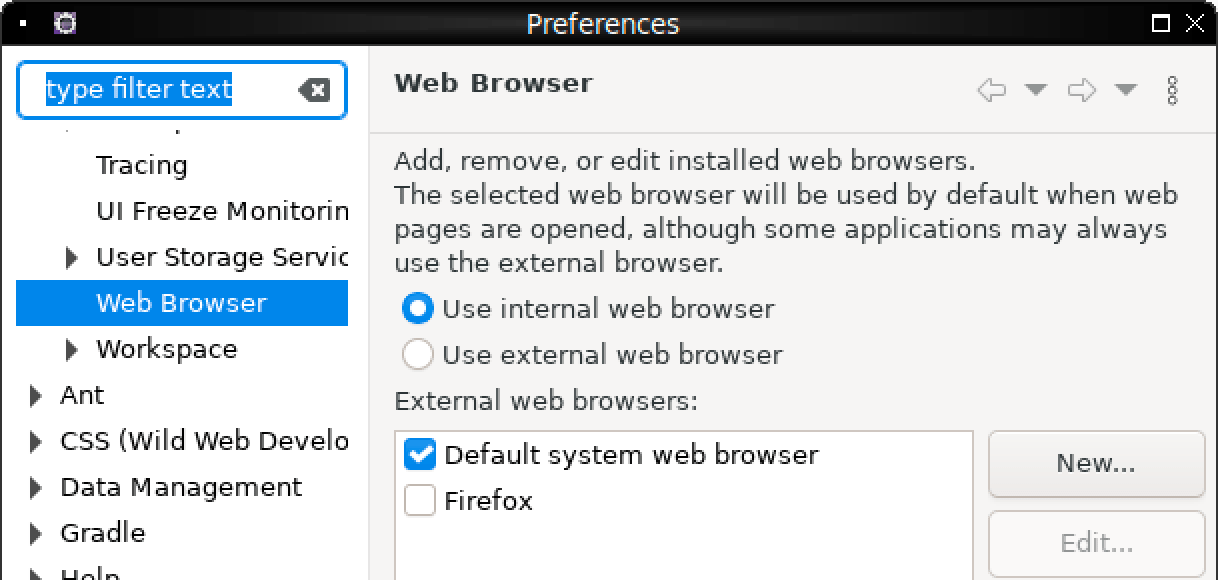Open the view menu via the three-dot icon
1218x580 pixels.
1171,89
